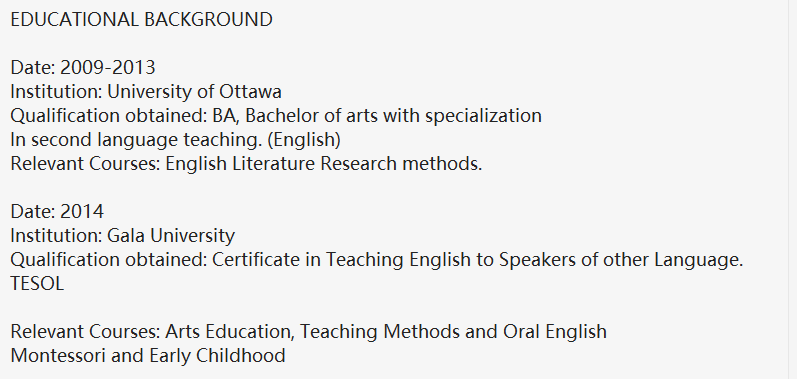This screenshot has height=379, width=797.
Task: Click the text English Literature Research methods
Action: pyautogui.click(x=324, y=164)
